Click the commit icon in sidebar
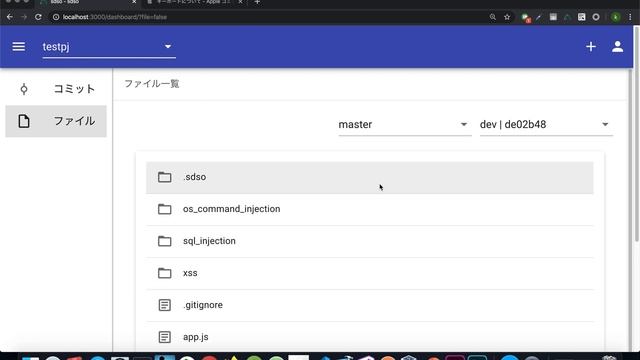Image resolution: width=640 pixels, height=360 pixels. click(x=24, y=89)
